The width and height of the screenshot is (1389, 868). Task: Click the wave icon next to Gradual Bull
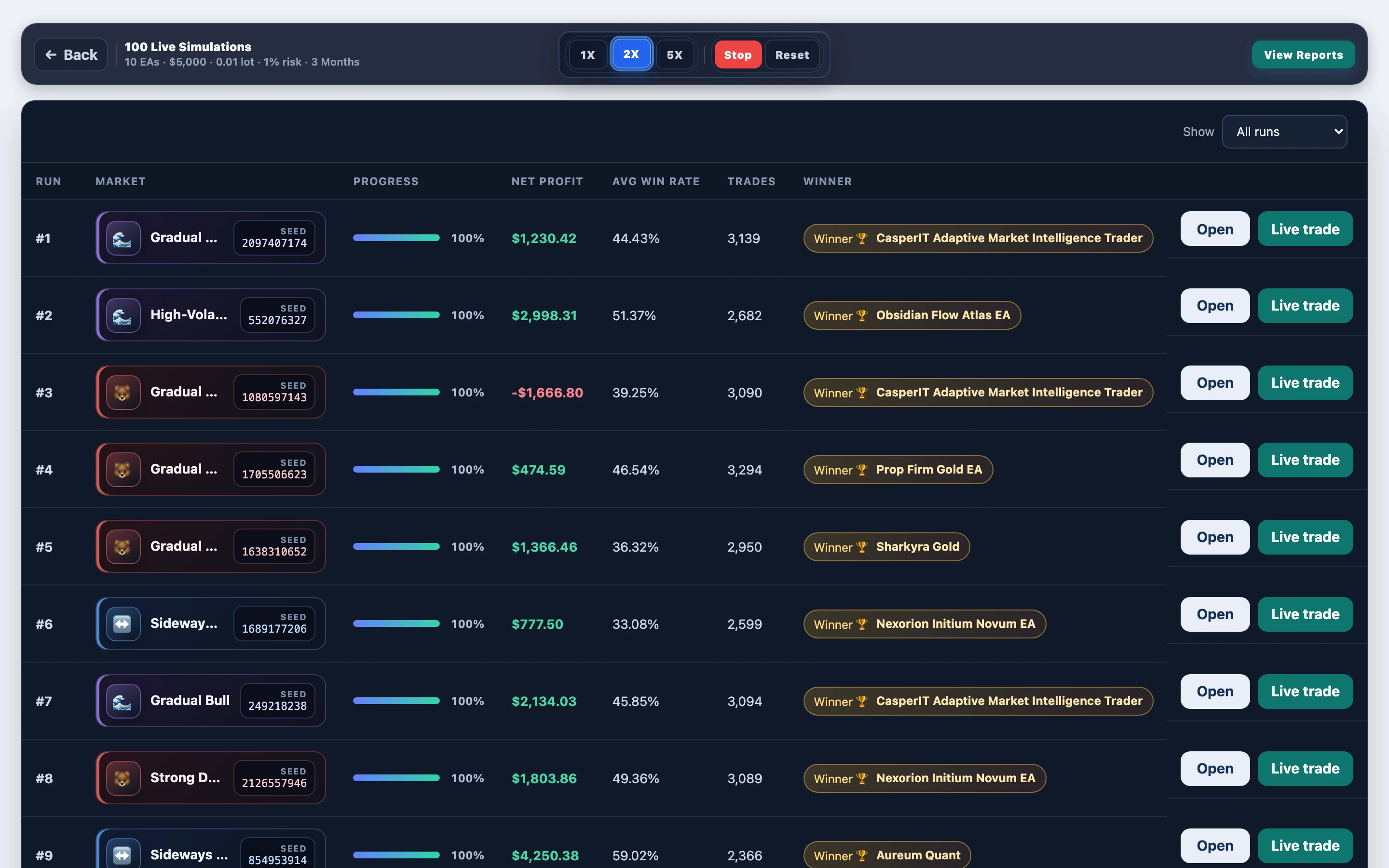tap(123, 701)
